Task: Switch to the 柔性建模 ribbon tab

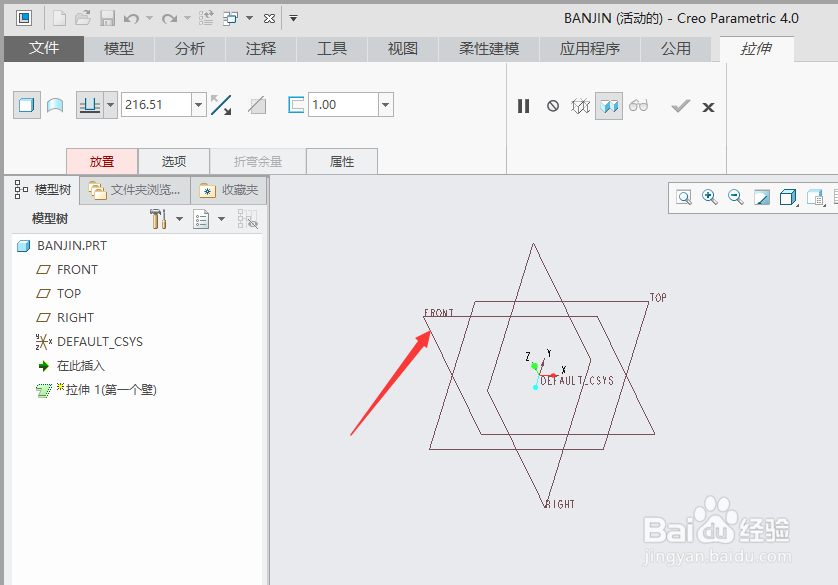Action: pos(489,49)
